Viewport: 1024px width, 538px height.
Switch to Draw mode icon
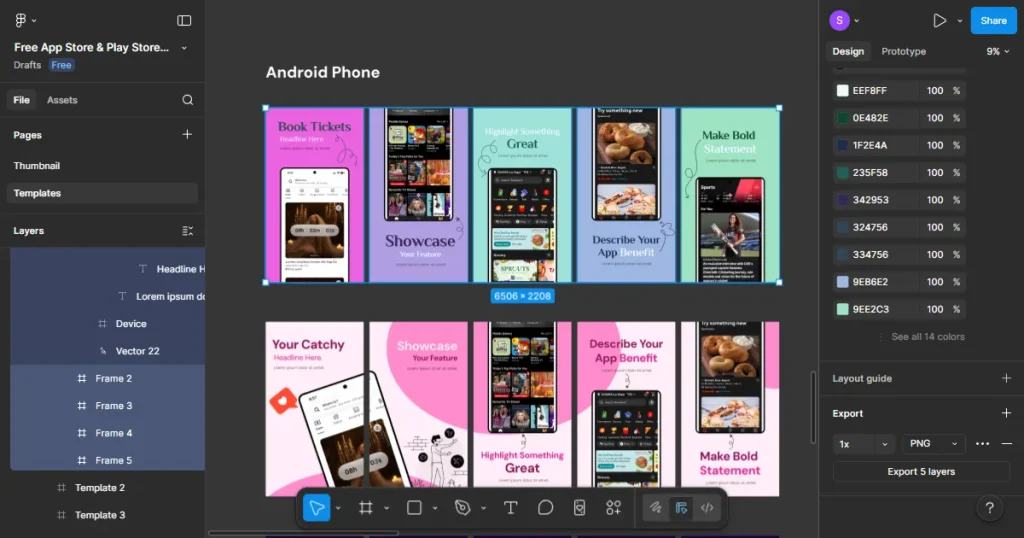click(655, 508)
